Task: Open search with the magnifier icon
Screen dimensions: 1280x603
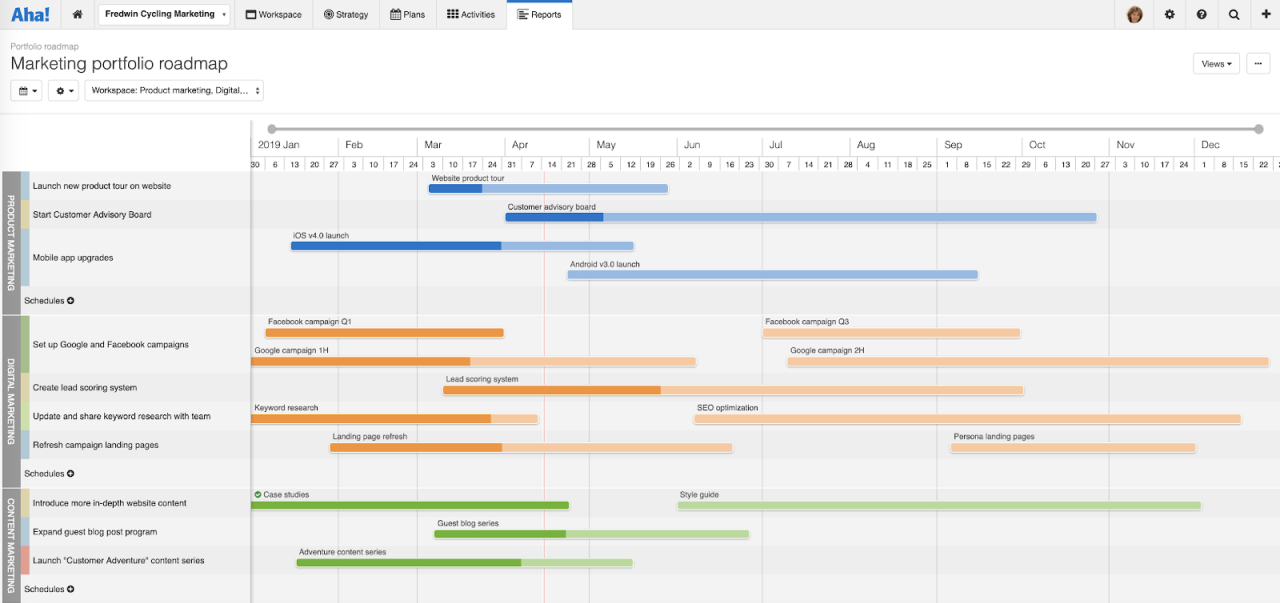Action: pos(1233,14)
